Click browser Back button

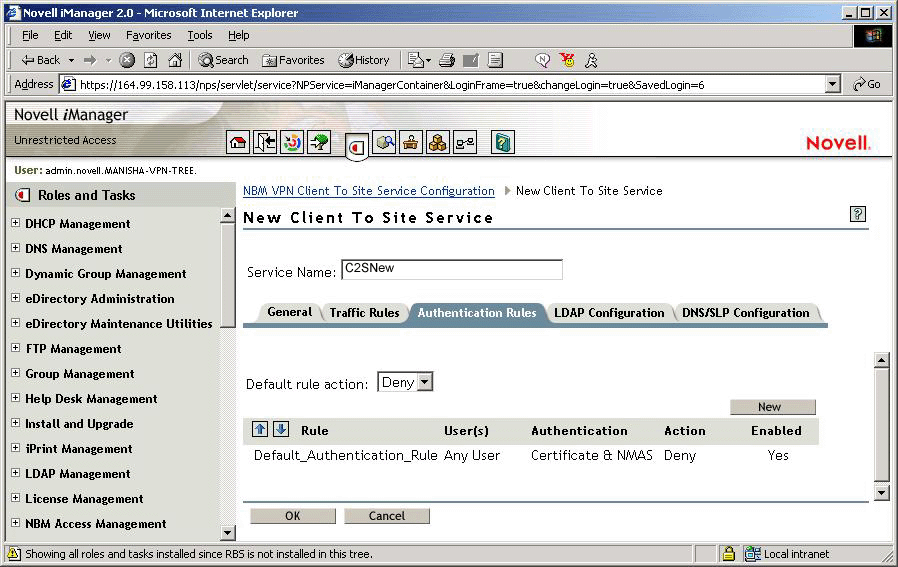(x=41, y=60)
